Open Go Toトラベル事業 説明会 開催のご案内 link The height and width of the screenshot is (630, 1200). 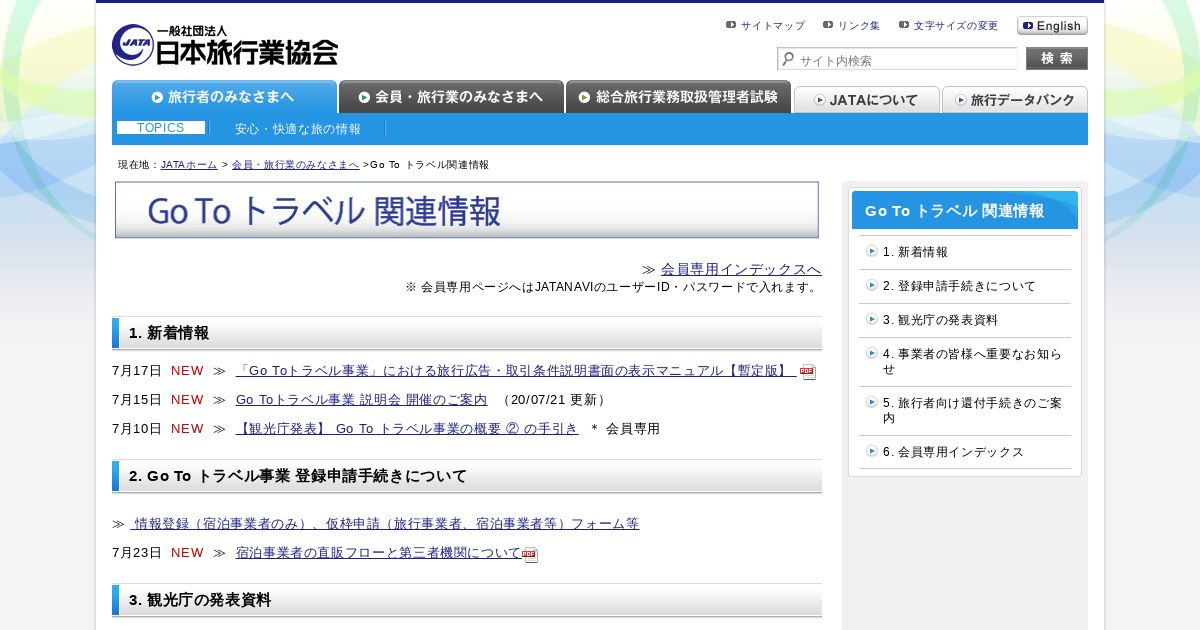click(362, 400)
